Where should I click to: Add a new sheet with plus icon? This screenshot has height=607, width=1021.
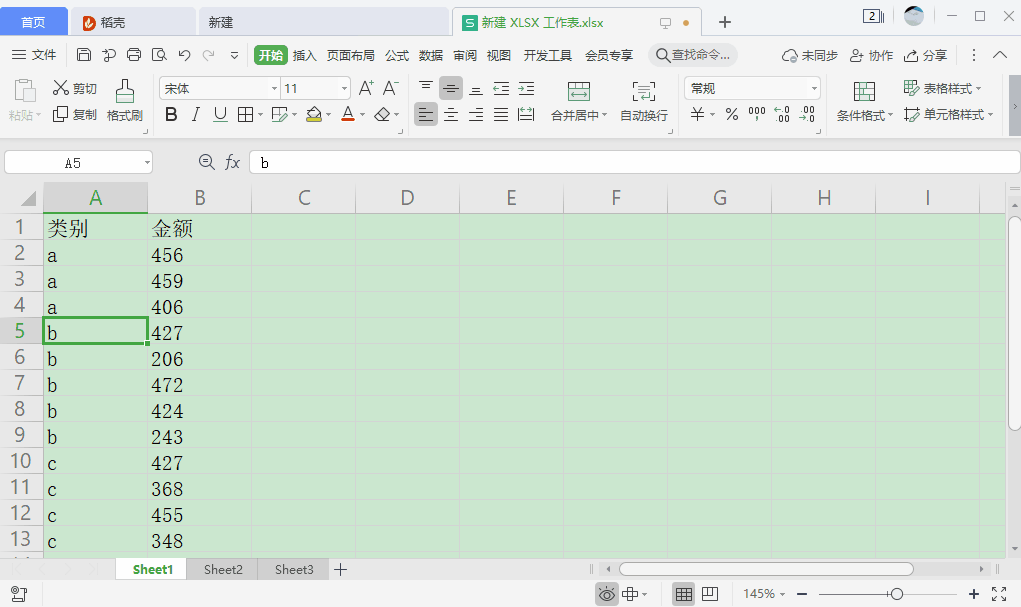pyautogui.click(x=341, y=570)
